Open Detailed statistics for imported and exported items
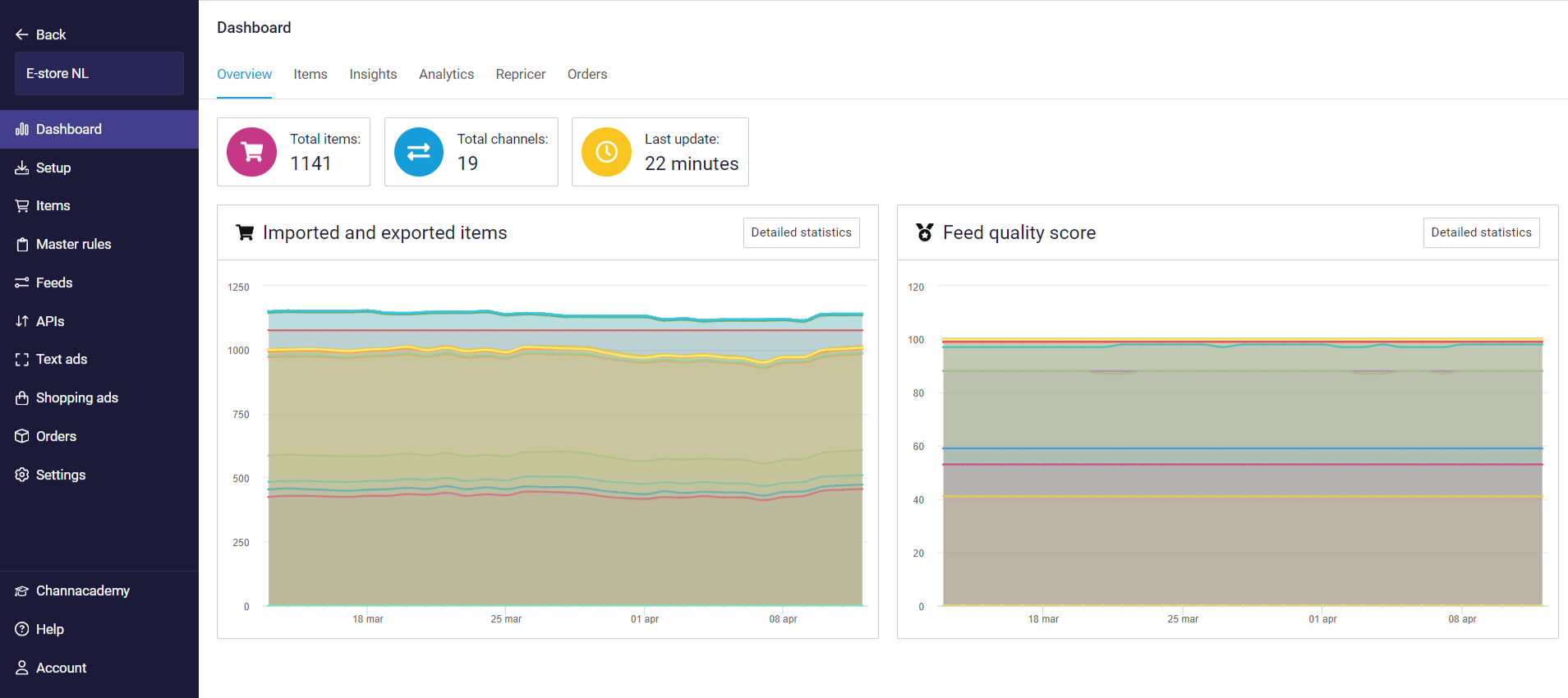The height and width of the screenshot is (698, 1568). 801,232
